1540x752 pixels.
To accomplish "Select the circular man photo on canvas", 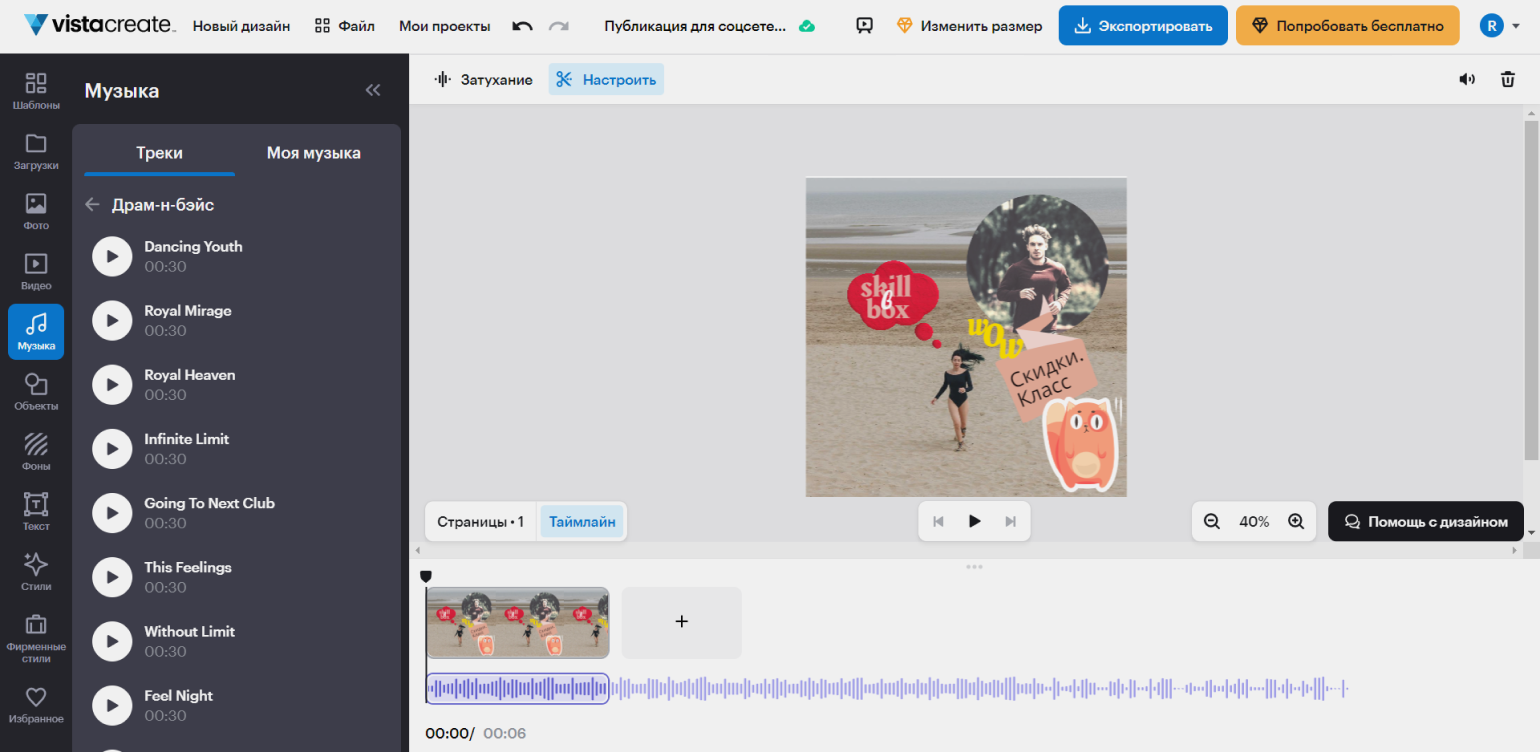I will click(x=1037, y=264).
